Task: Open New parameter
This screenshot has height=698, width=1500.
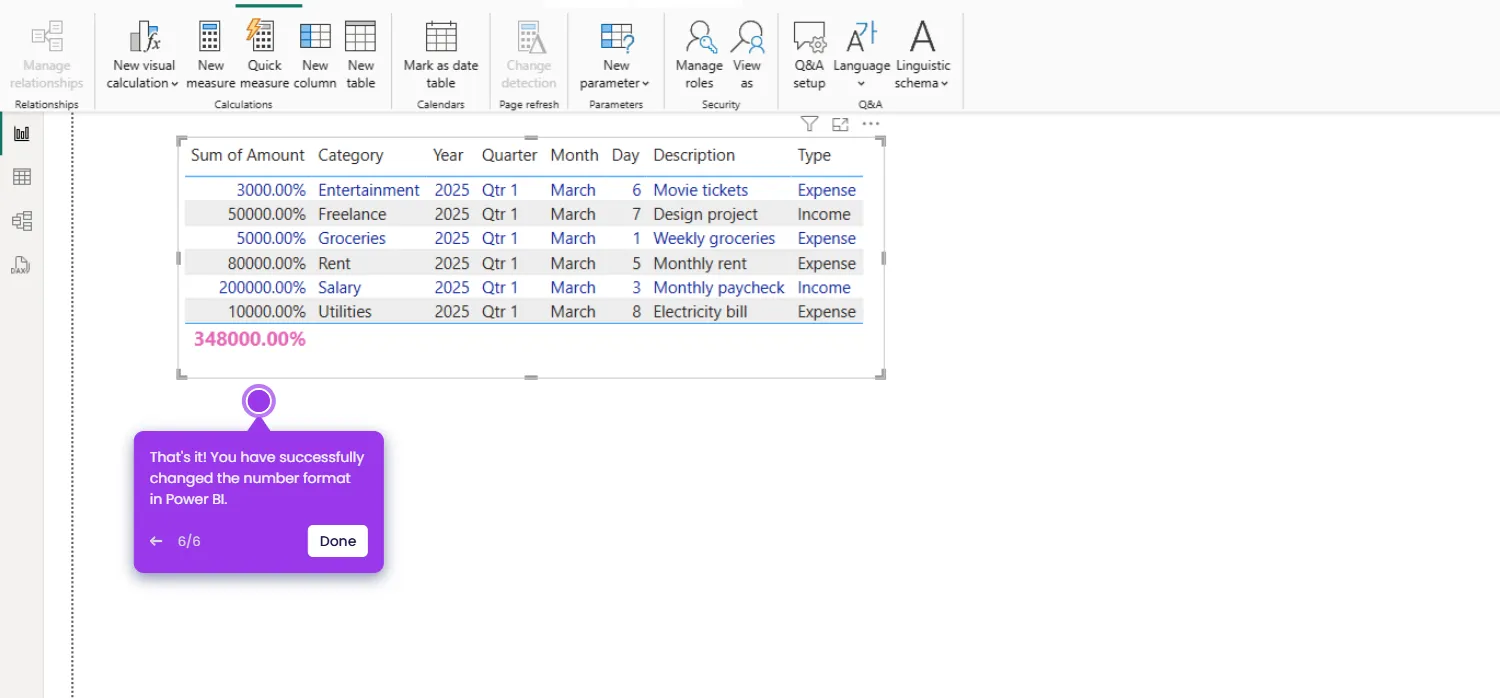Action: coord(615,56)
